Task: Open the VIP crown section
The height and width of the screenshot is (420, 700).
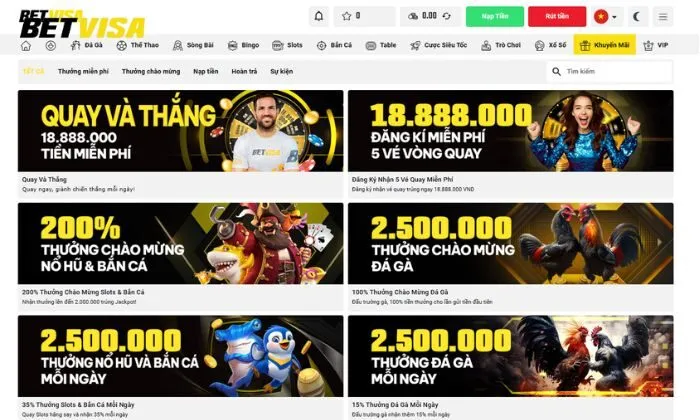Action: [655, 45]
